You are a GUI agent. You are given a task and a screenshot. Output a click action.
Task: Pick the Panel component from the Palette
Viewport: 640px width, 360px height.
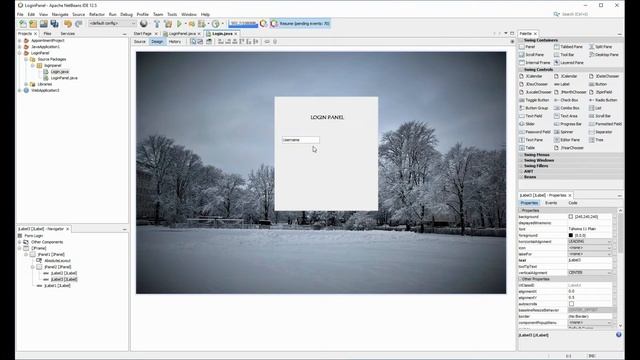pos(527,47)
